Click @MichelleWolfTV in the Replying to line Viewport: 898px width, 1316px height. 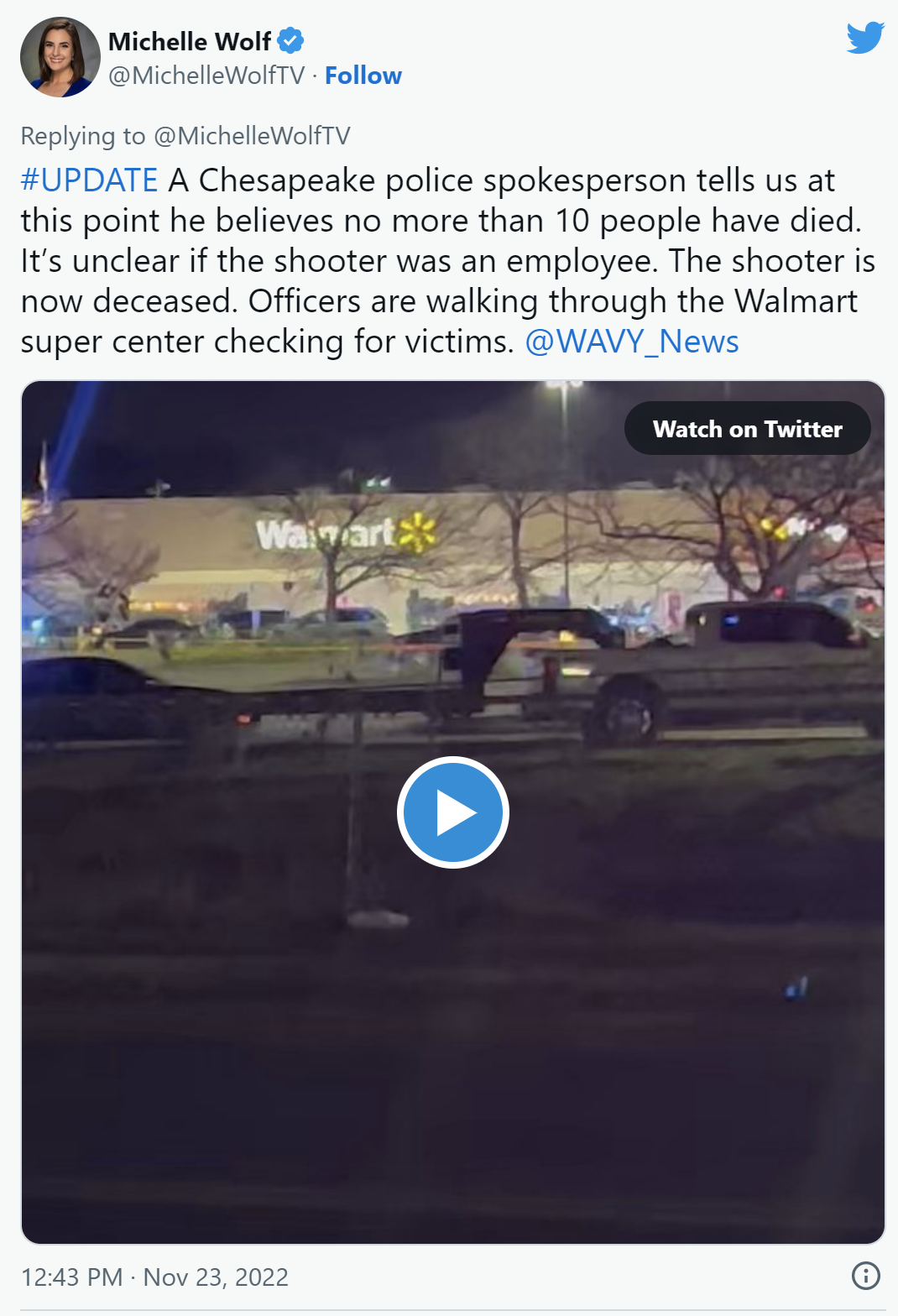tap(252, 136)
